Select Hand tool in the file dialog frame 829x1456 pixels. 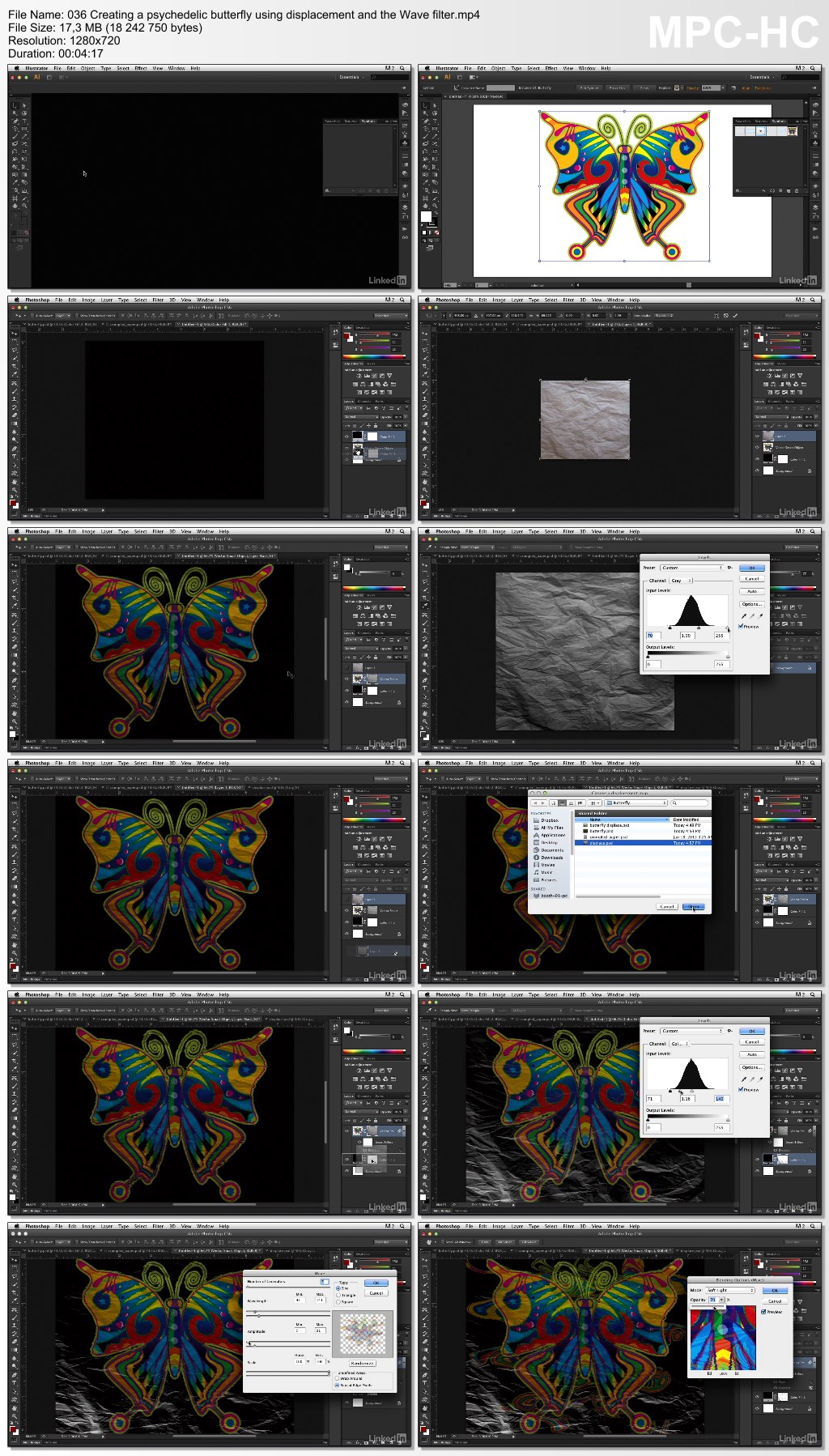pyautogui.click(x=425, y=945)
